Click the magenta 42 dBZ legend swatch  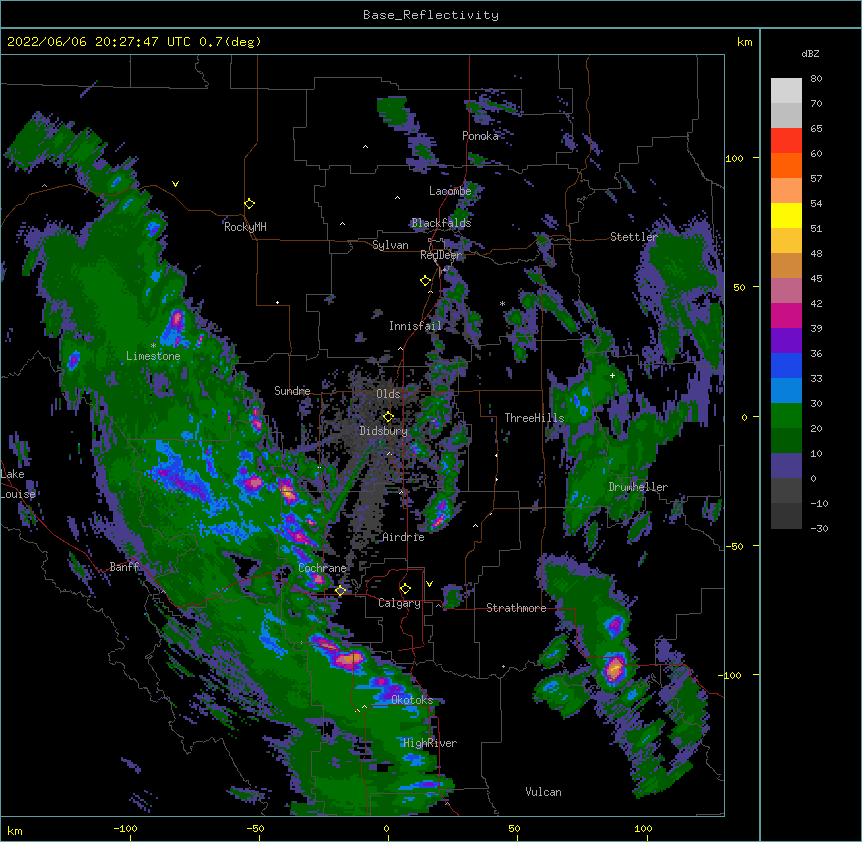click(x=786, y=315)
